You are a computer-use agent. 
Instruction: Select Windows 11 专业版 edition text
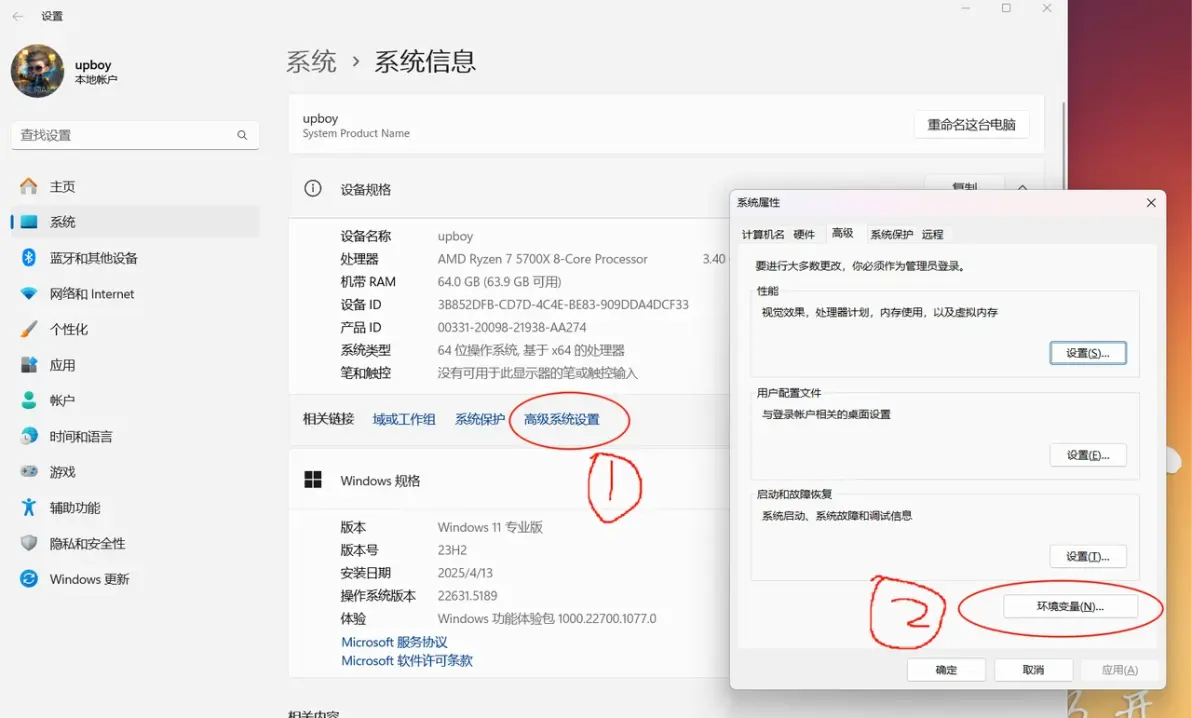point(490,527)
